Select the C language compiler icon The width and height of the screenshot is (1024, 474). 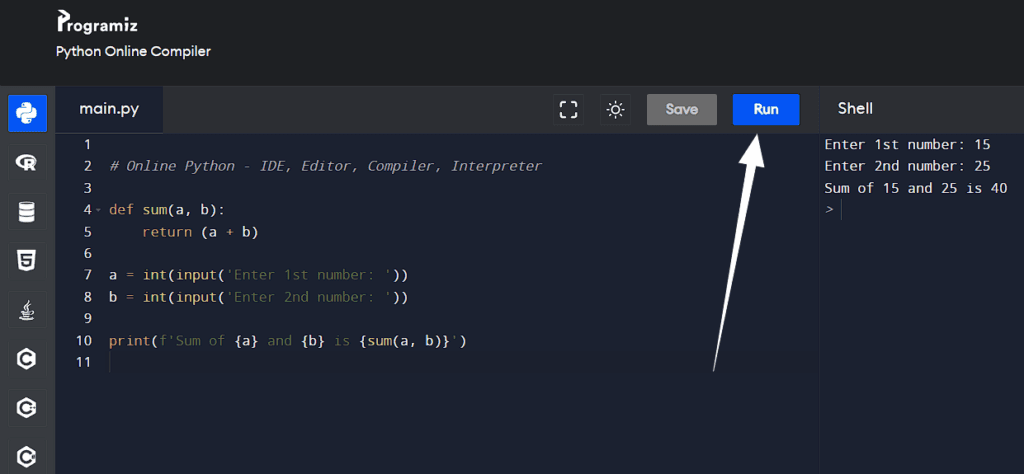pyautogui.click(x=27, y=359)
